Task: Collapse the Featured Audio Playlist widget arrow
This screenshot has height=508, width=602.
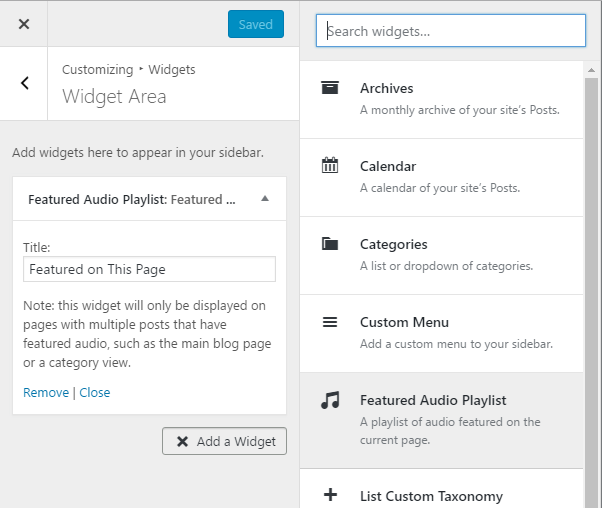Action: 265,199
